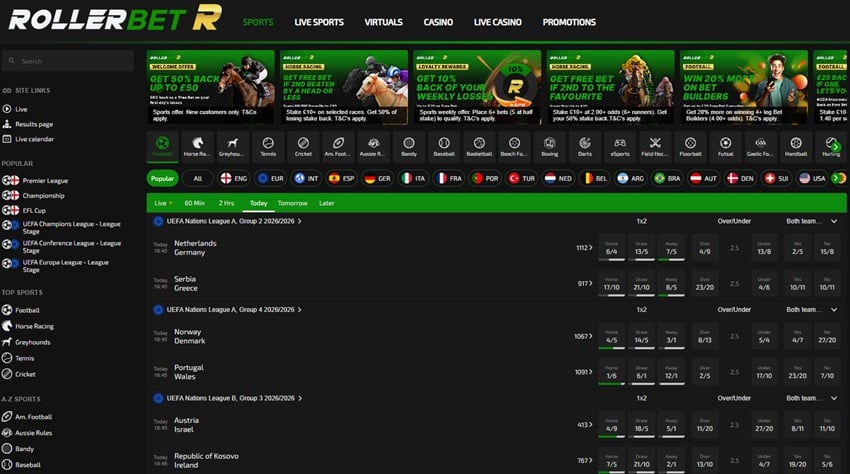Show more sports with the carousel arrow

836,147
